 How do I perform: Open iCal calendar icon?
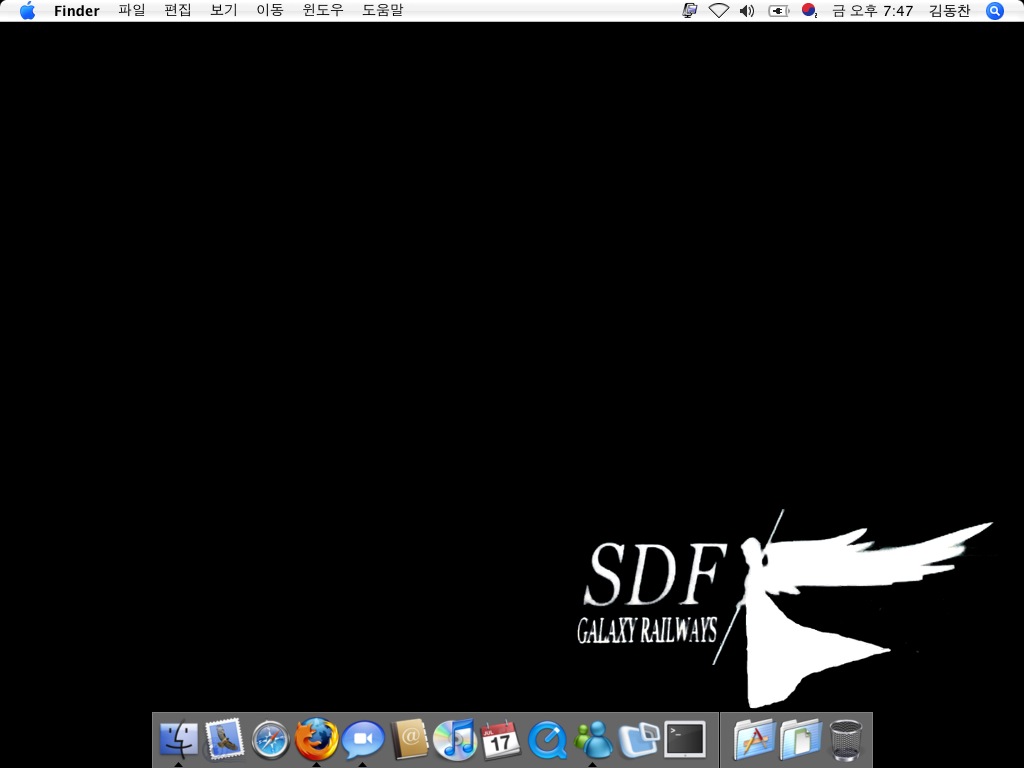[x=501, y=740]
